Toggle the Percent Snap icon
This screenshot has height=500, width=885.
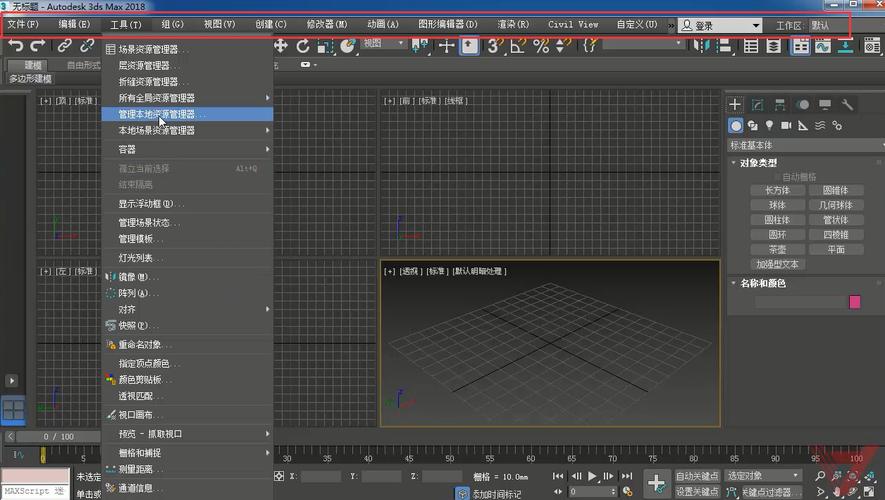pyautogui.click(x=541, y=46)
